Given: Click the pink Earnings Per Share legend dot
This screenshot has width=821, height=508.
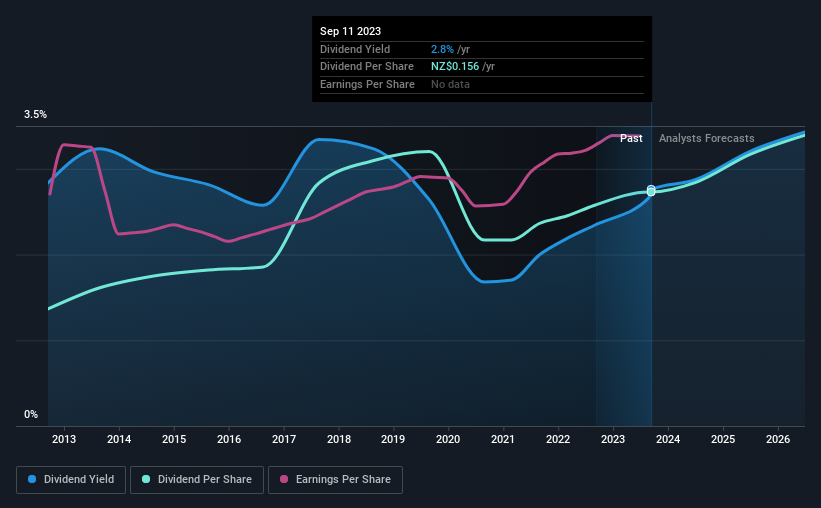Looking at the screenshot, I should point(284,479).
